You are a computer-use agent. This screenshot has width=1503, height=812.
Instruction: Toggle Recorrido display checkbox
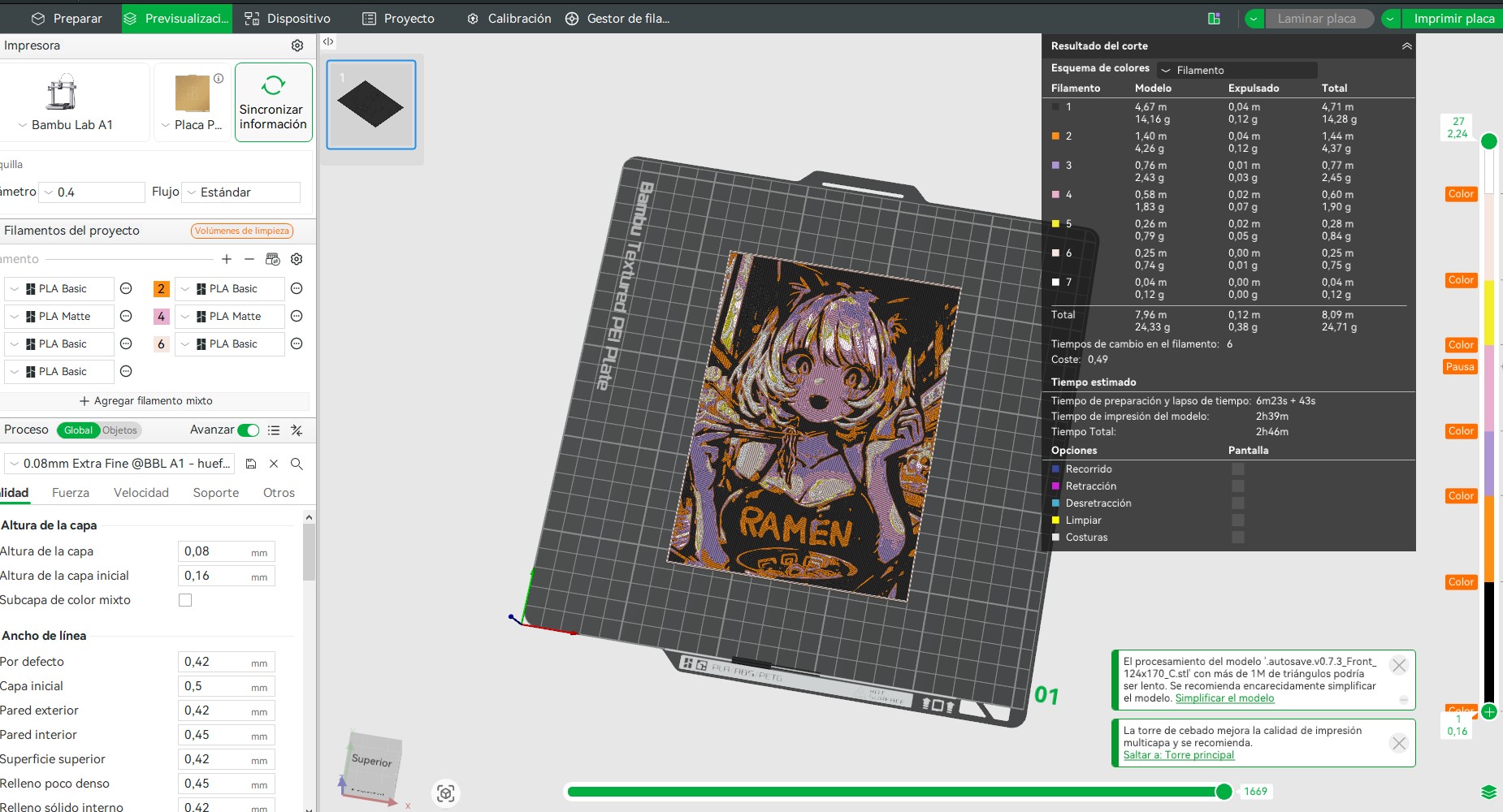[1237, 469]
